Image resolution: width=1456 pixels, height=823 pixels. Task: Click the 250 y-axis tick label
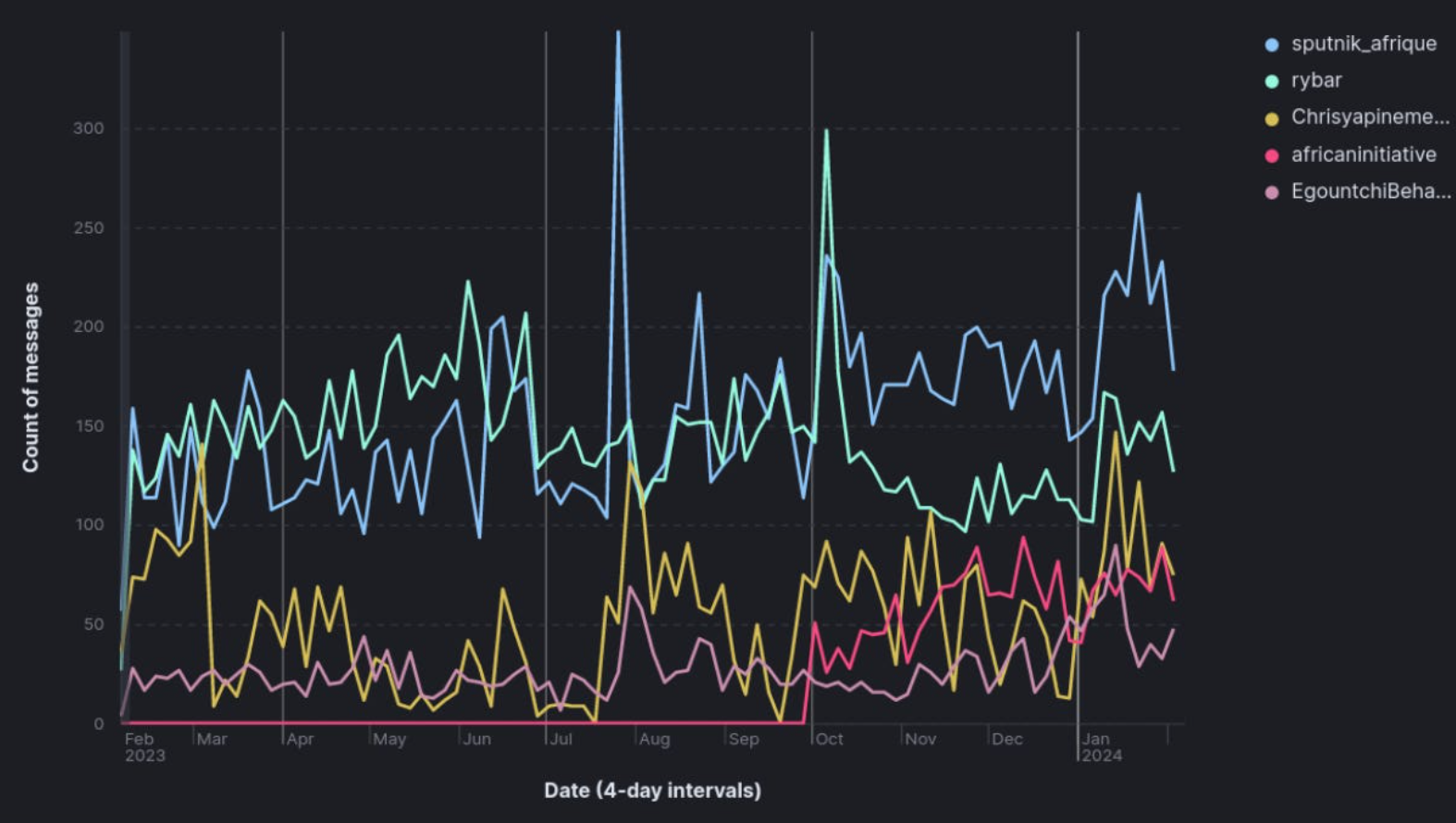pos(89,227)
